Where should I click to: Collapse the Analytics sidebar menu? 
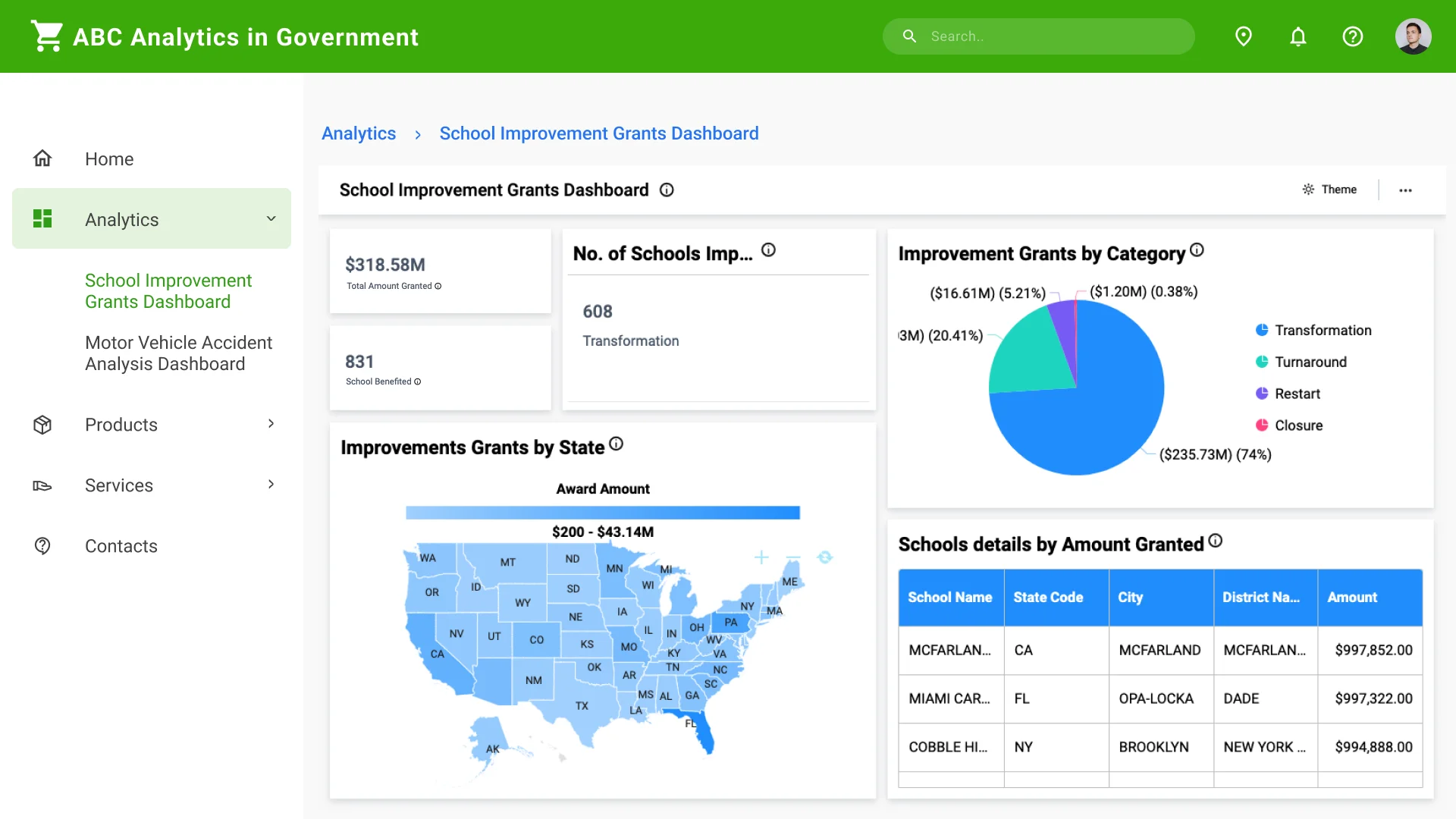[271, 219]
